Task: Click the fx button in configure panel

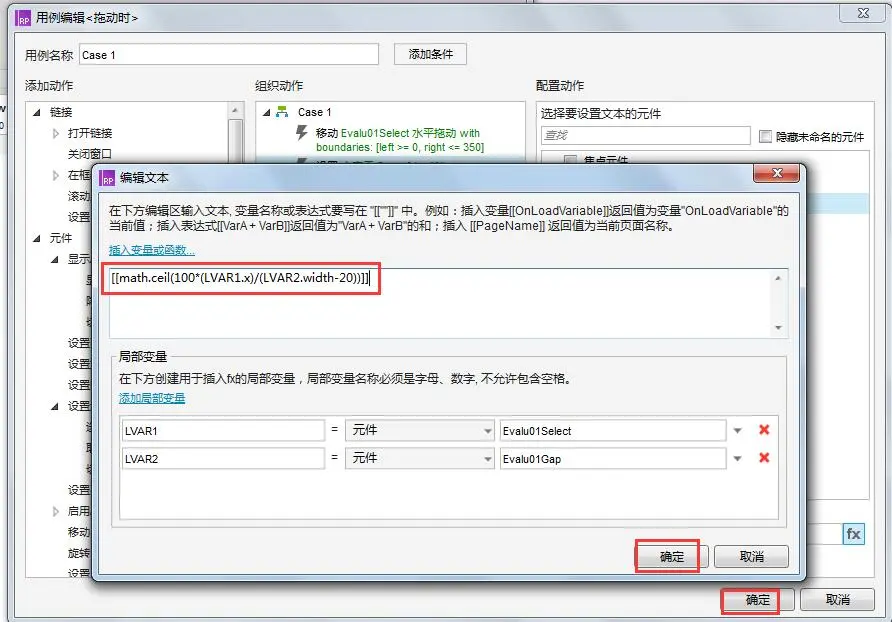Action: click(853, 534)
